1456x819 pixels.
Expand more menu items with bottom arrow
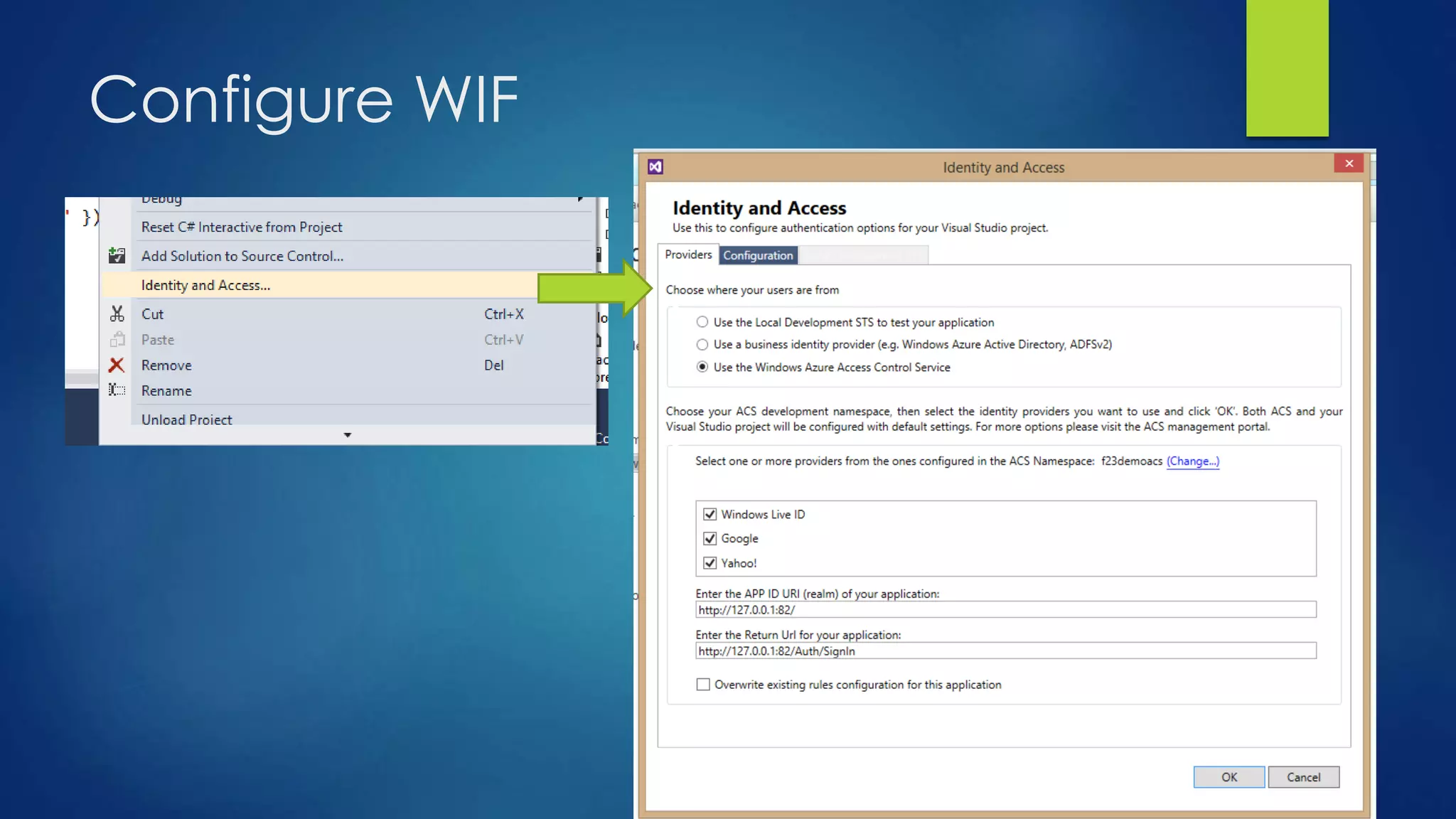point(348,435)
